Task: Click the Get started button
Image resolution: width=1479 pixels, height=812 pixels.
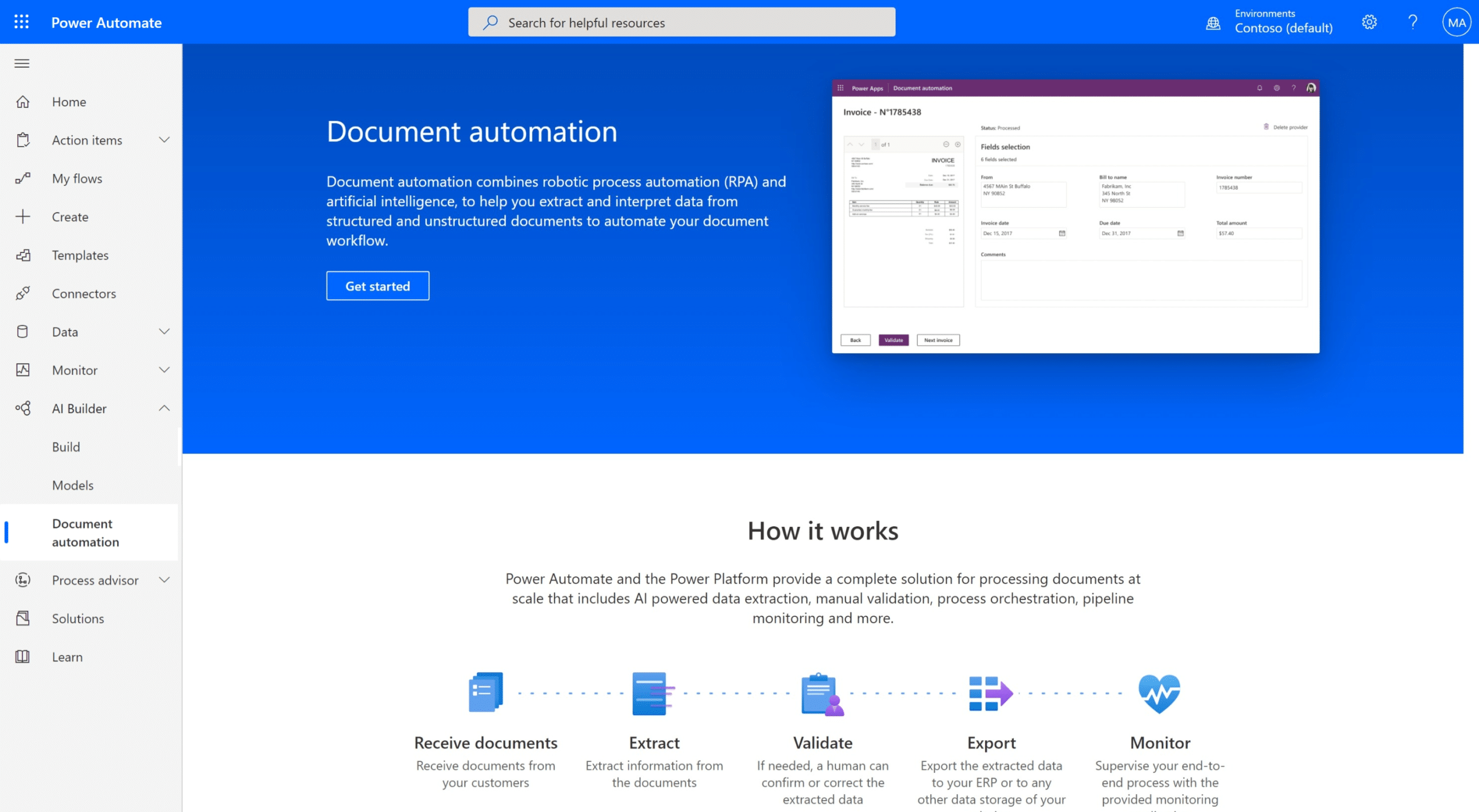Action: tap(377, 285)
